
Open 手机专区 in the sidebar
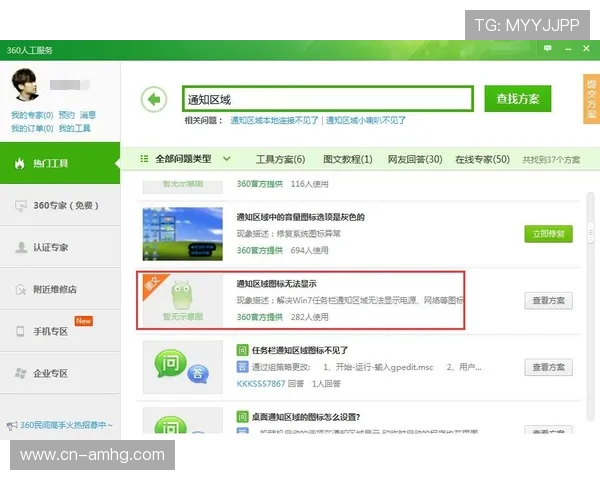pyautogui.click(x=60, y=331)
